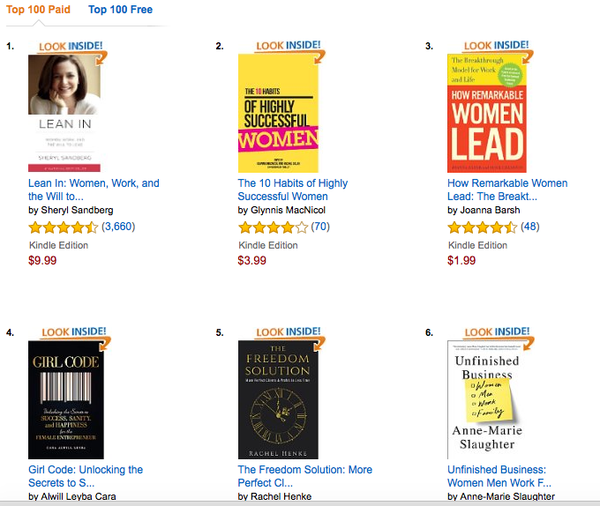Open the Unfinished Business book cover
The image size is (600, 506).
pyautogui.click(x=487, y=398)
